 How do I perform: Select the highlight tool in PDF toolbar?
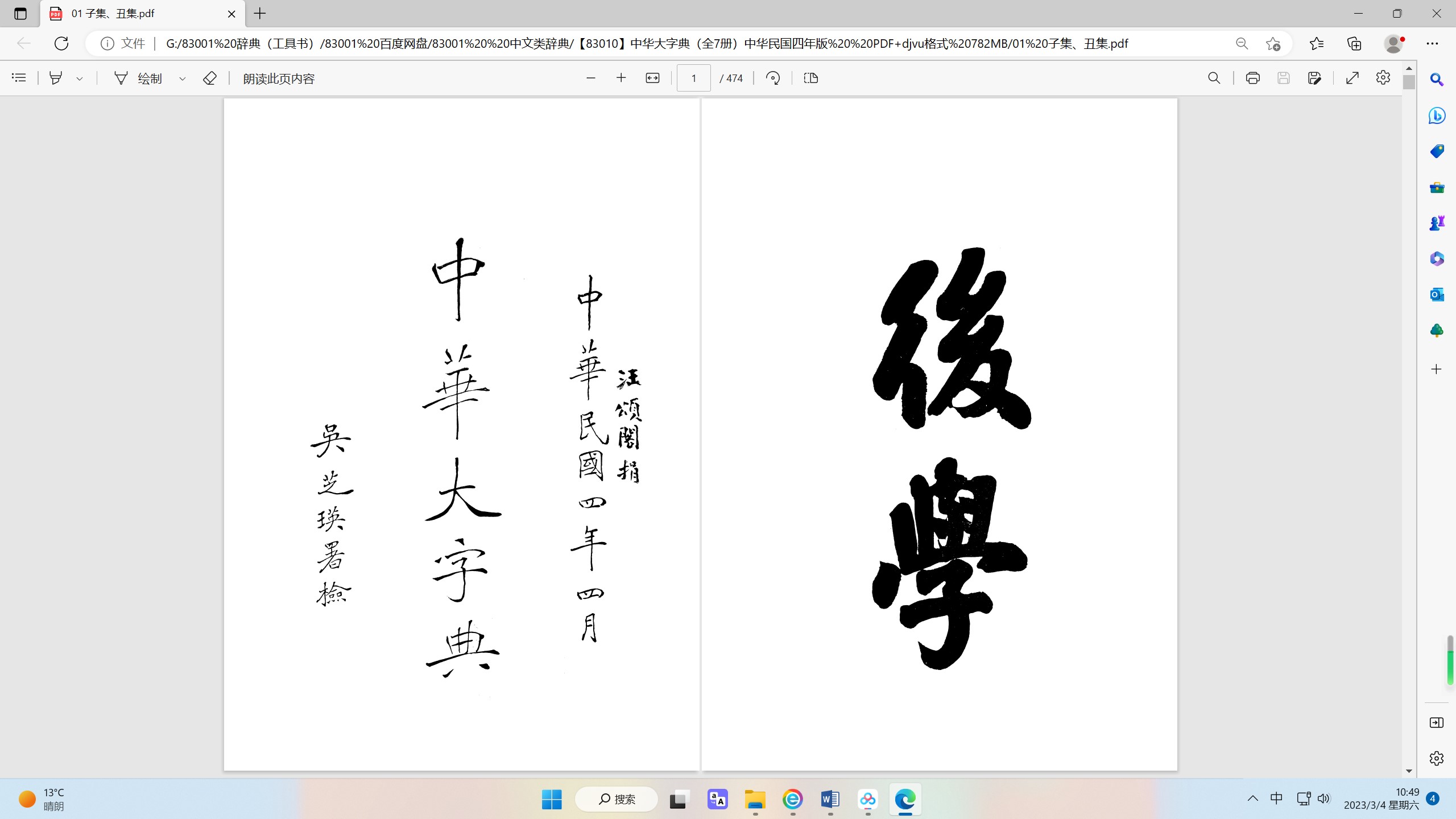56,78
